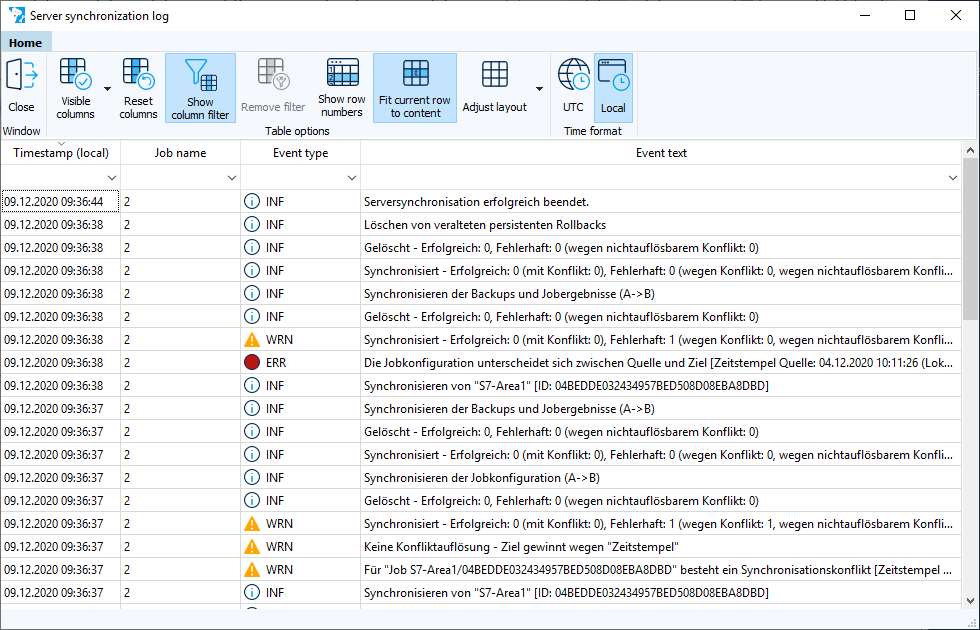Viewport: 980px width, 630px height.
Task: Click INF icon in 'Löschen von veralteten' row
Action: 252,224
